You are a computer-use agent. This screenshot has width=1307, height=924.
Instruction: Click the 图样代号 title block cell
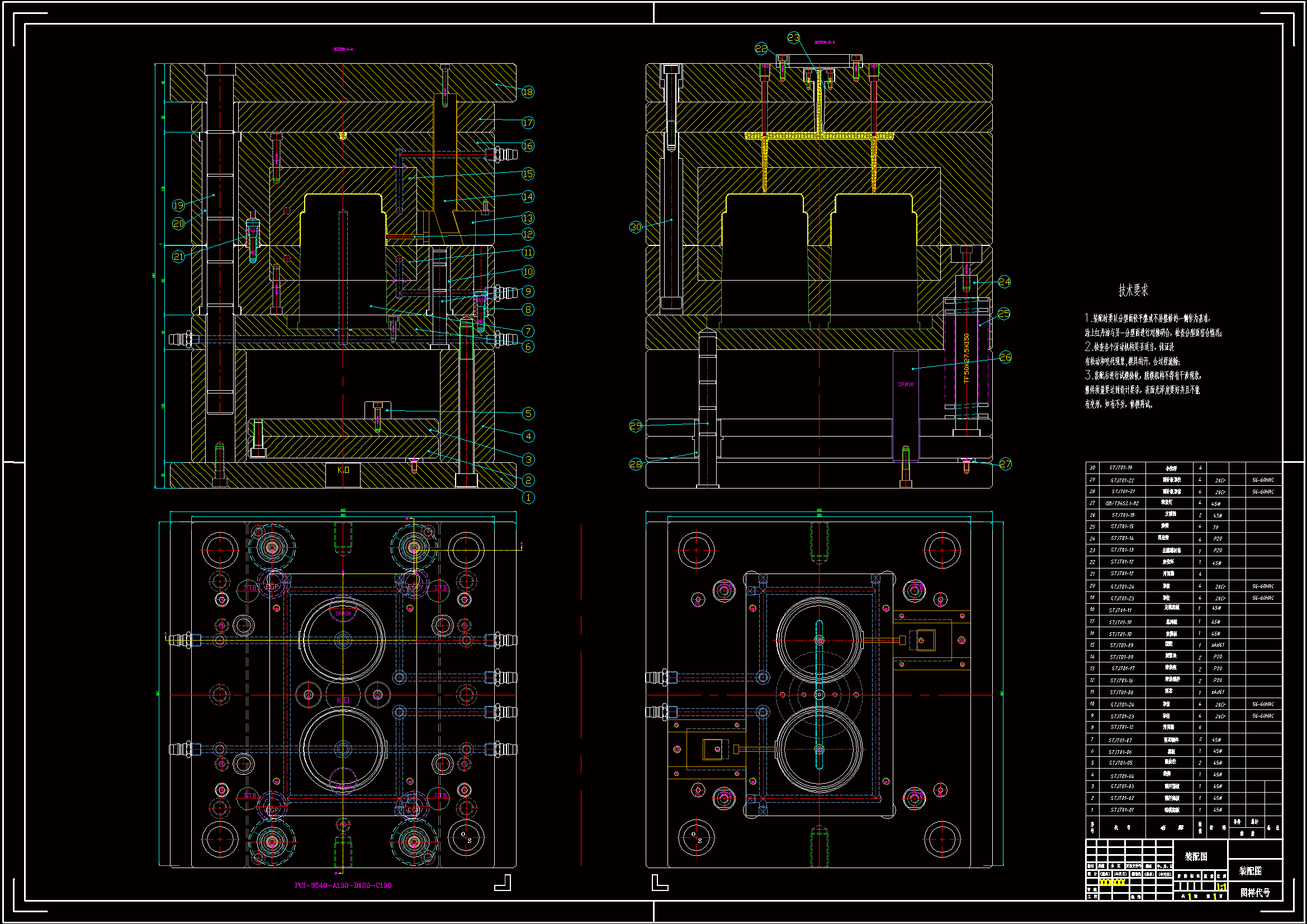tap(1254, 892)
